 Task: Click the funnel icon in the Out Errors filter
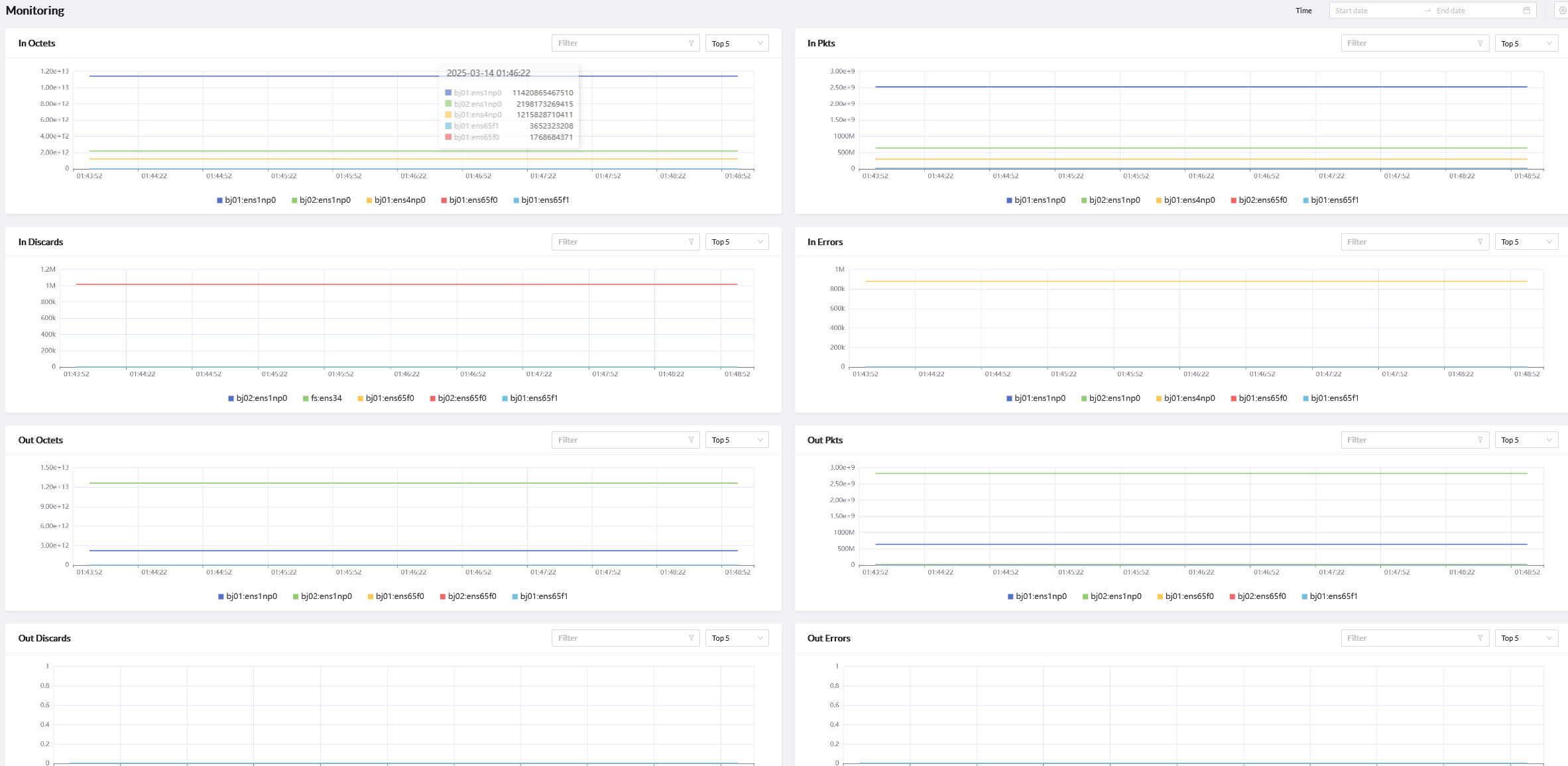[1480, 638]
